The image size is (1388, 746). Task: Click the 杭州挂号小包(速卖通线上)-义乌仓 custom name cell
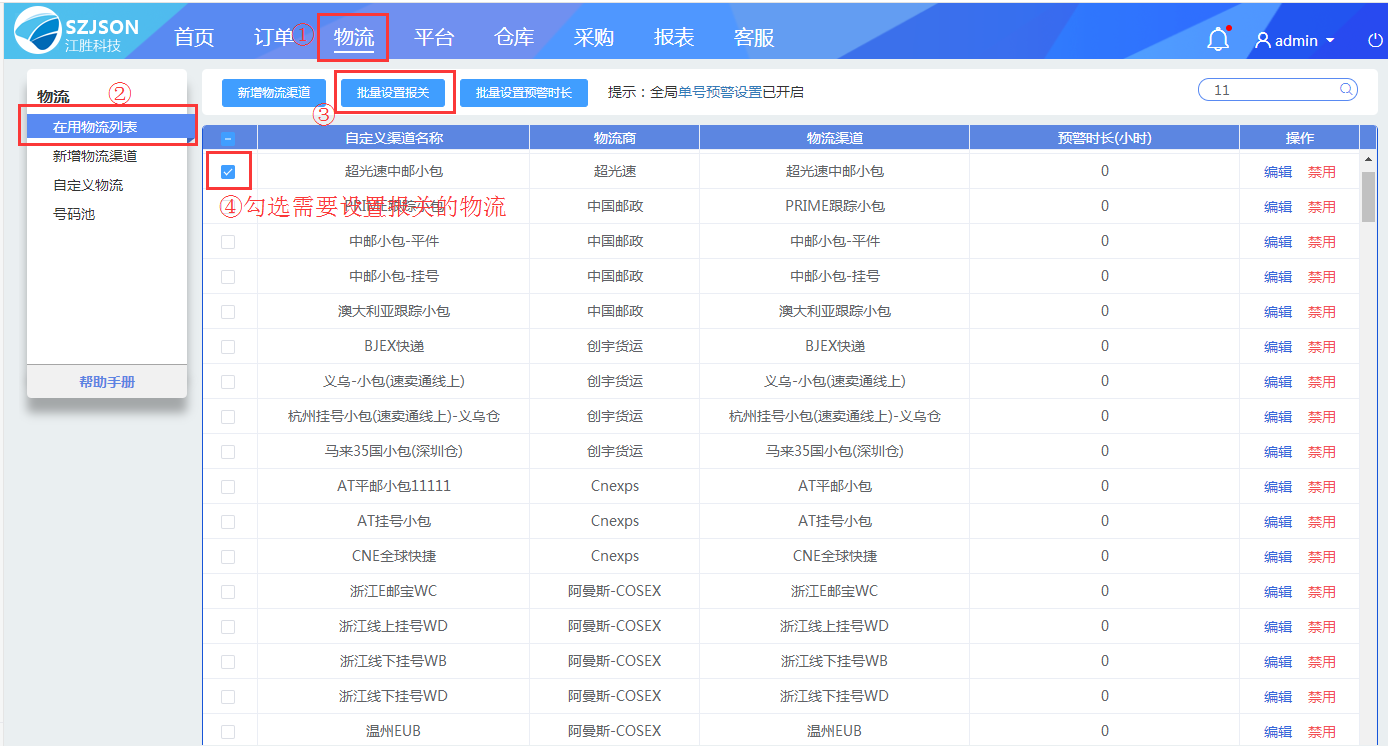click(394, 416)
